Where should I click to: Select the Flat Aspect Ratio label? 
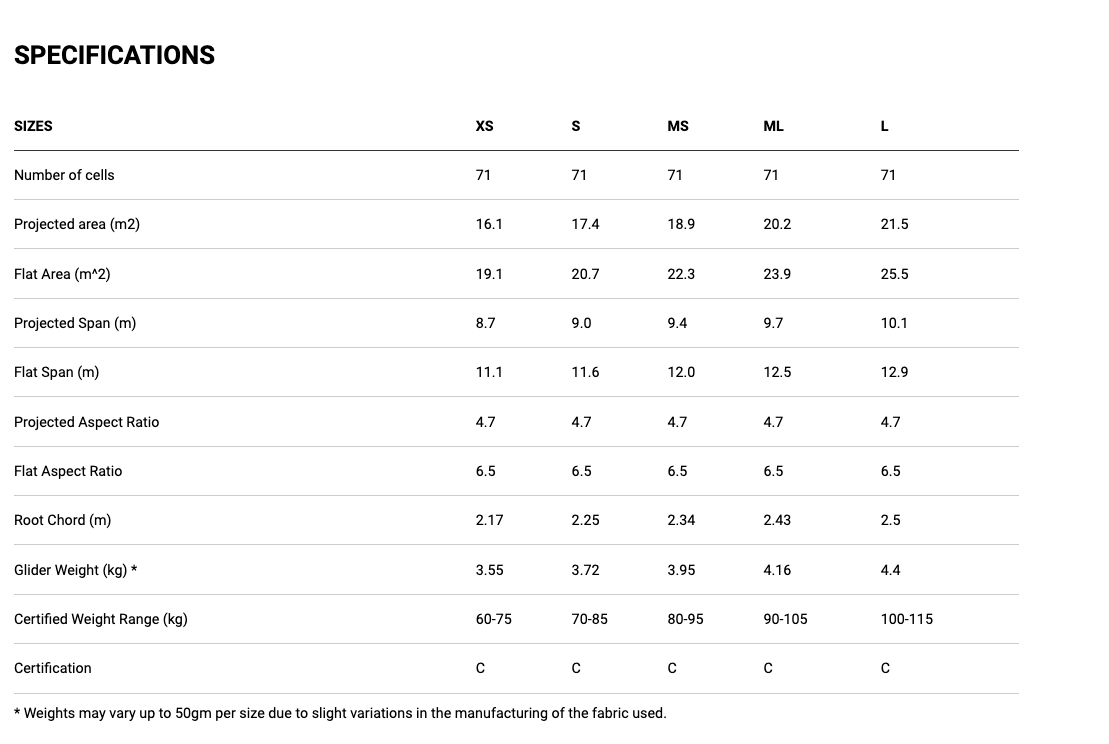click(68, 471)
